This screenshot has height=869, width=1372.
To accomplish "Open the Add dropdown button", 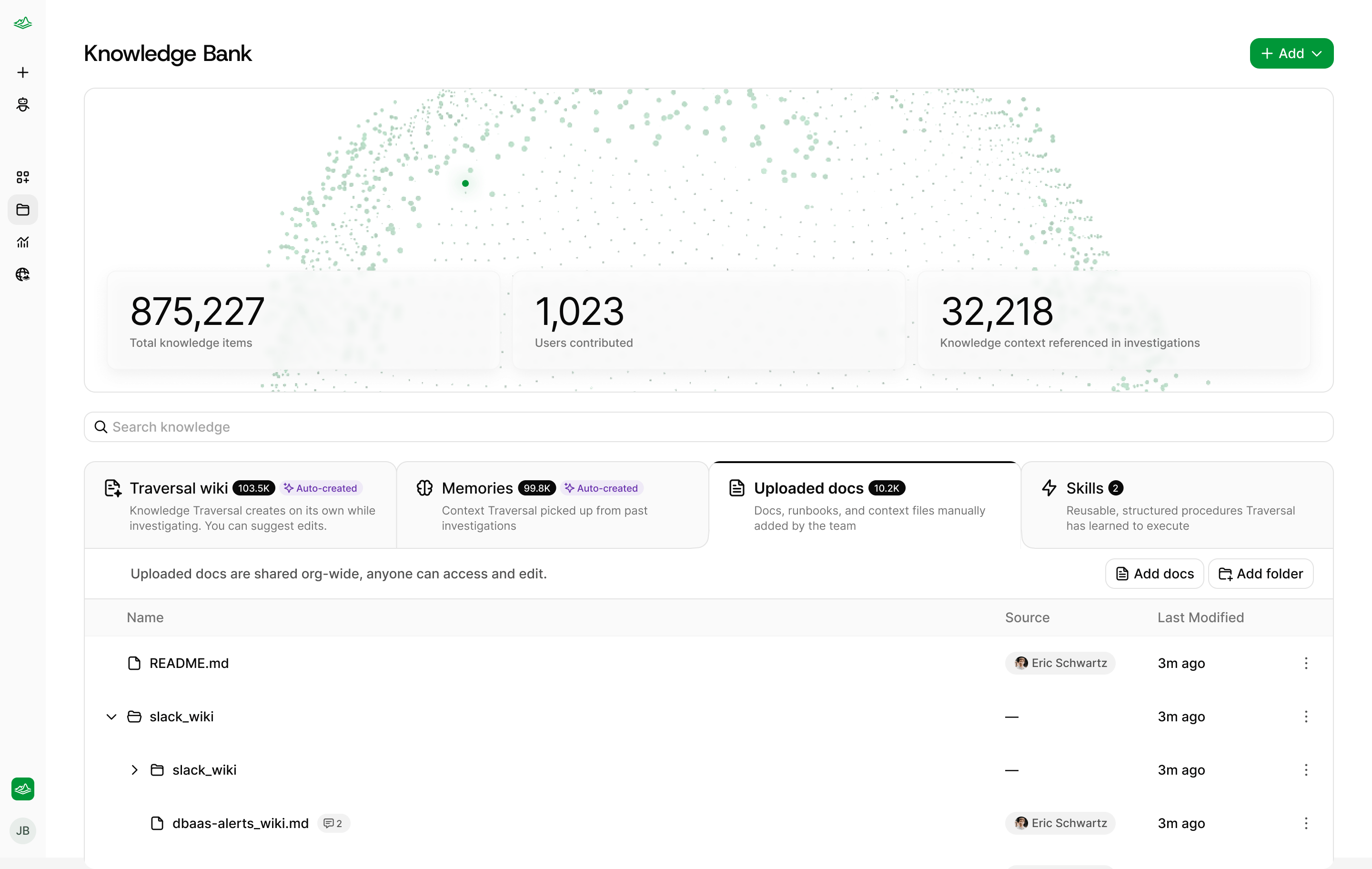I will click(x=1291, y=53).
